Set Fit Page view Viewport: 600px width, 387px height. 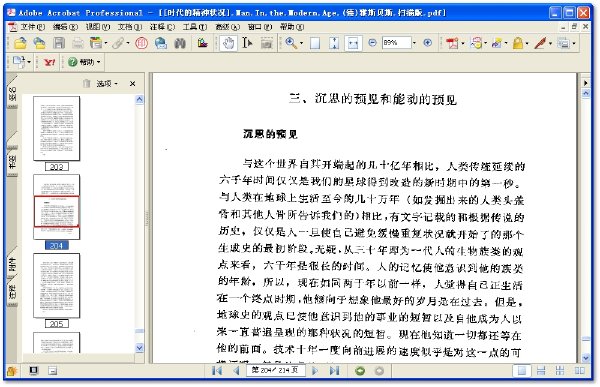pos(334,43)
